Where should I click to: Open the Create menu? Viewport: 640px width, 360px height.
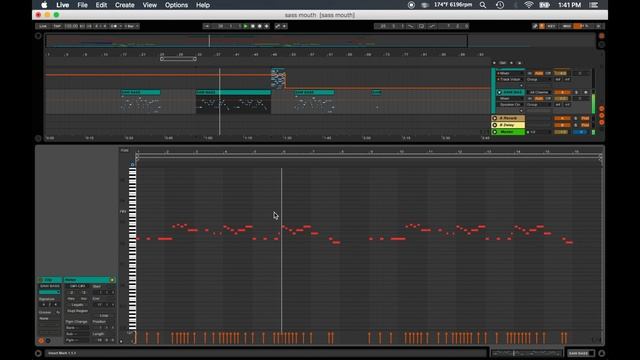coord(124,5)
